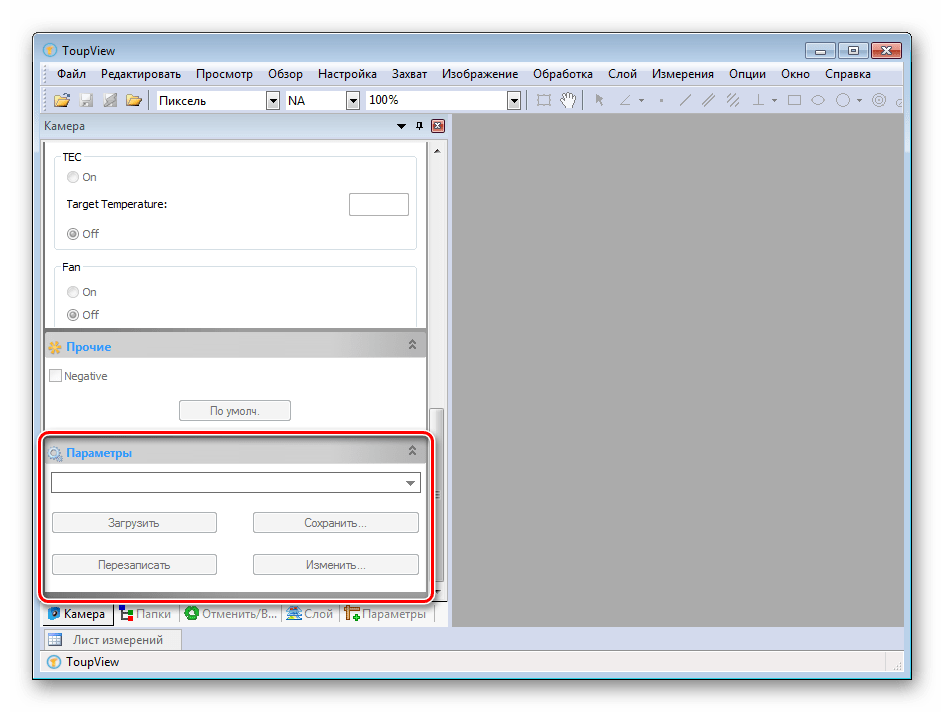Screen dimensions: 944x712
Task: Enable the Negative checkbox
Action: pos(55,376)
